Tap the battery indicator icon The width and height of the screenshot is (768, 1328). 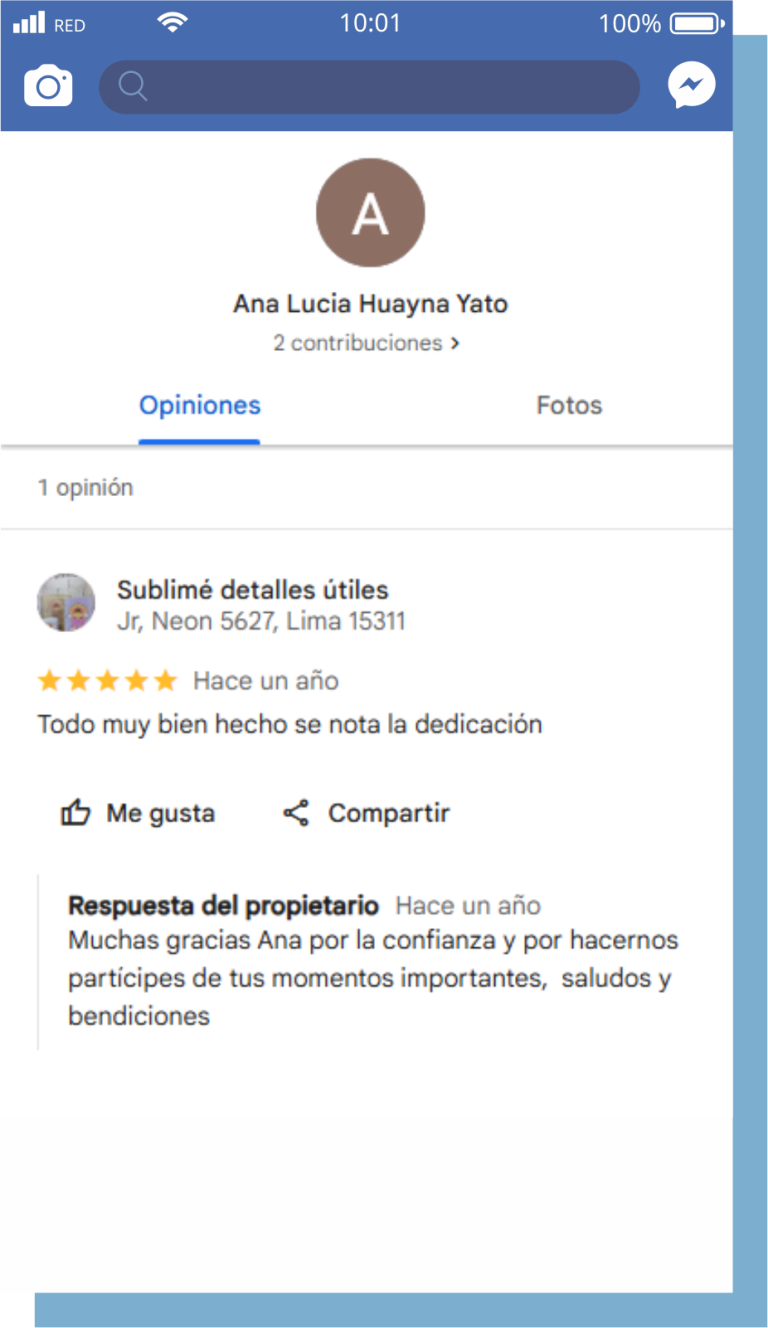click(699, 23)
